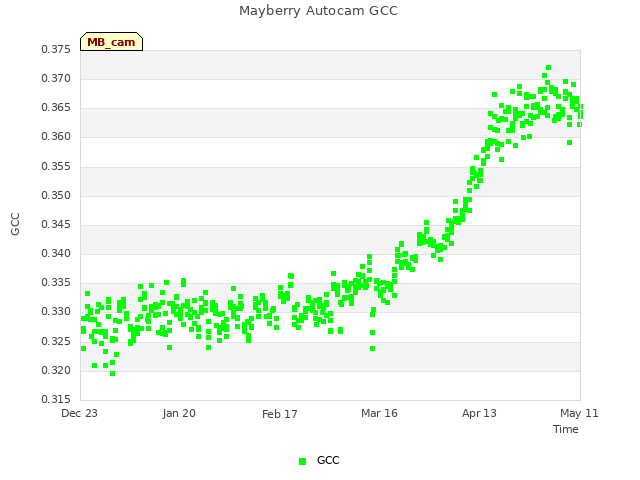640x480 pixels.
Task: Click the 0.320 y-axis value
Action: [56, 371]
